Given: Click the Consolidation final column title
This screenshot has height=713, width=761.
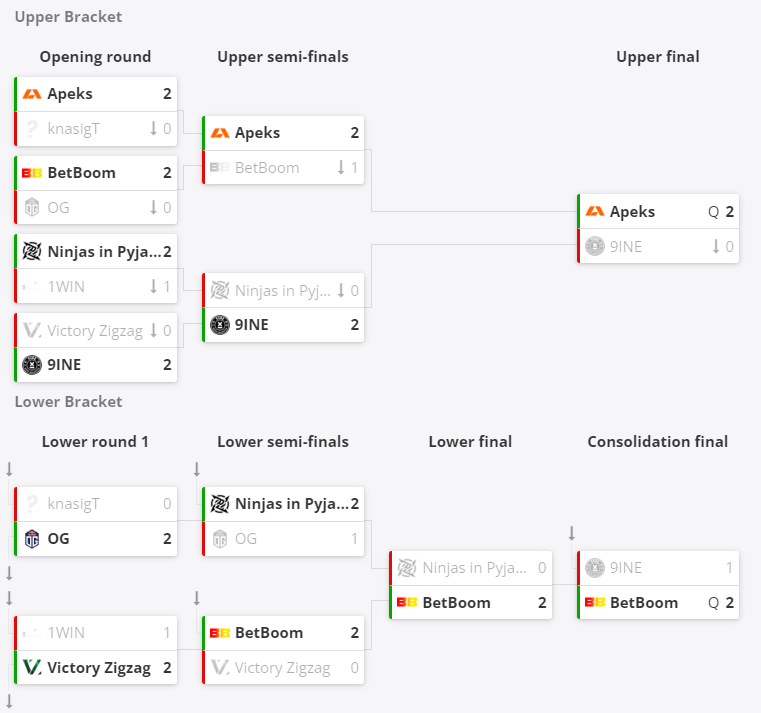Looking at the screenshot, I should (658, 442).
